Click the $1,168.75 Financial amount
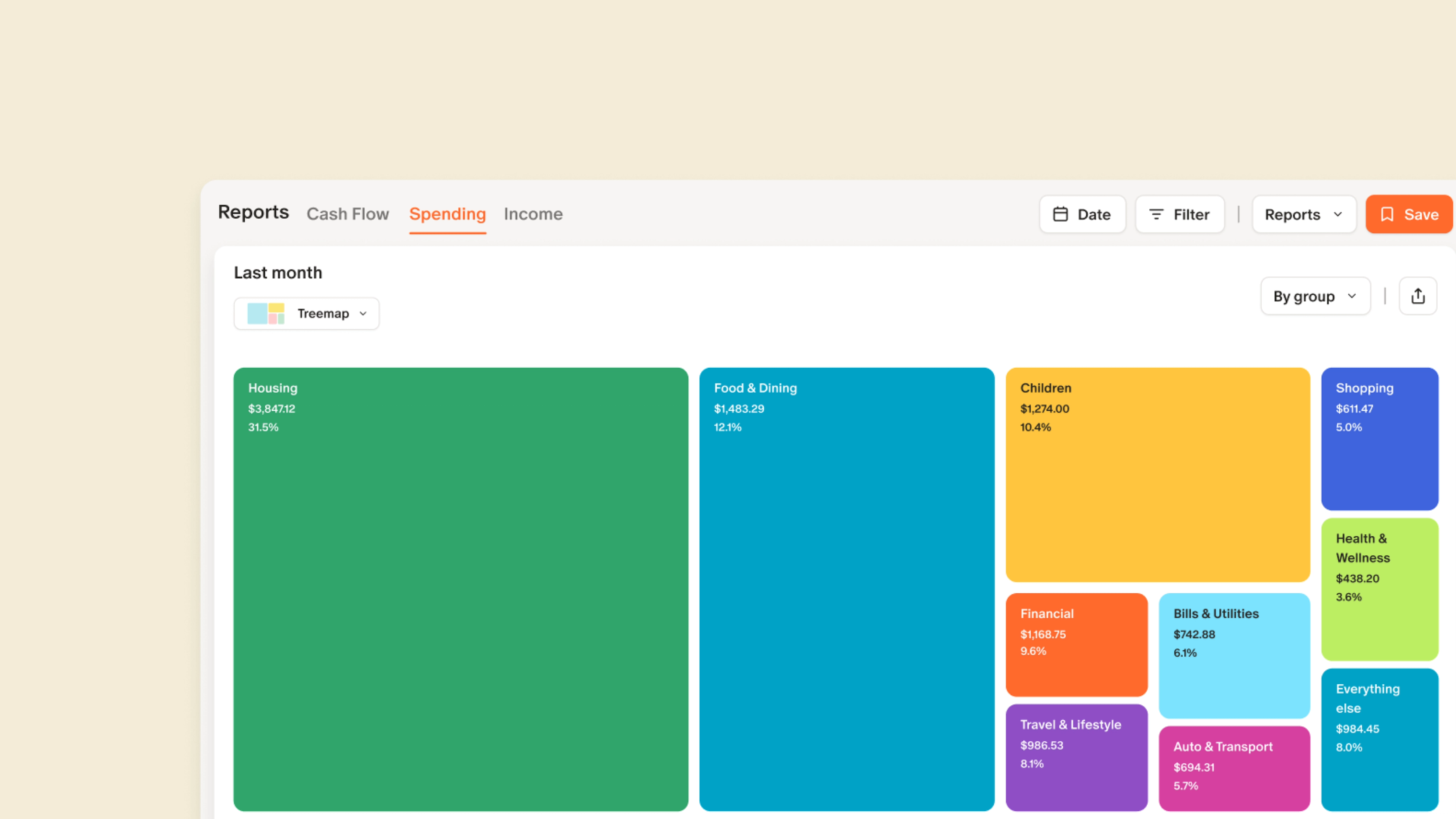Viewport: 1456px width, 819px height. pyautogui.click(x=1043, y=634)
